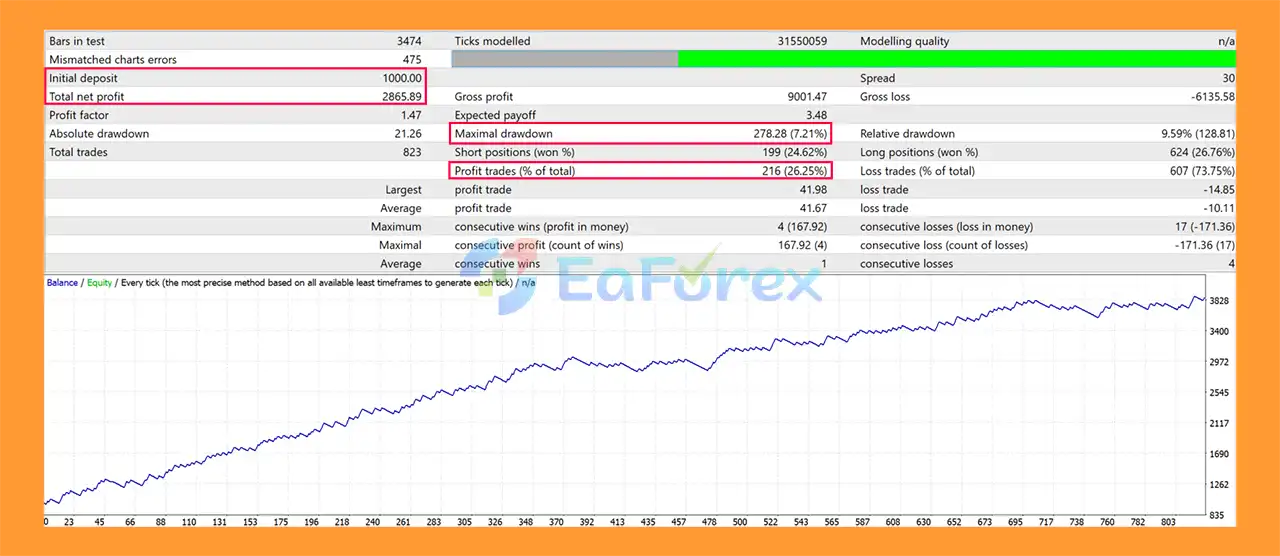This screenshot has width=1280, height=556.
Task: Select the Maximal drawdown label
Action: (503, 134)
